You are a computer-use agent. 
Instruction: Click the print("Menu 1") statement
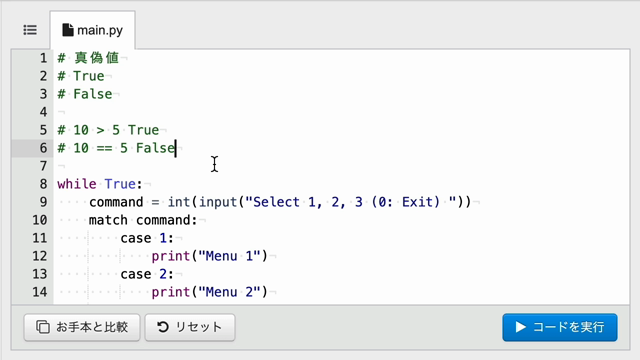point(209,256)
